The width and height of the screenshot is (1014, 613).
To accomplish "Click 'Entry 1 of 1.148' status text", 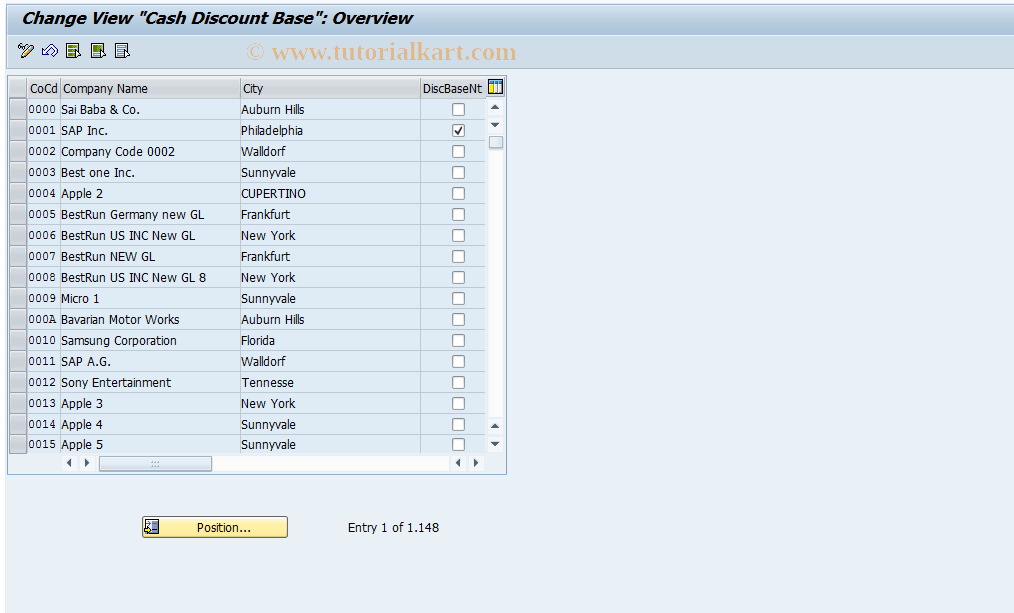I will 393,528.
